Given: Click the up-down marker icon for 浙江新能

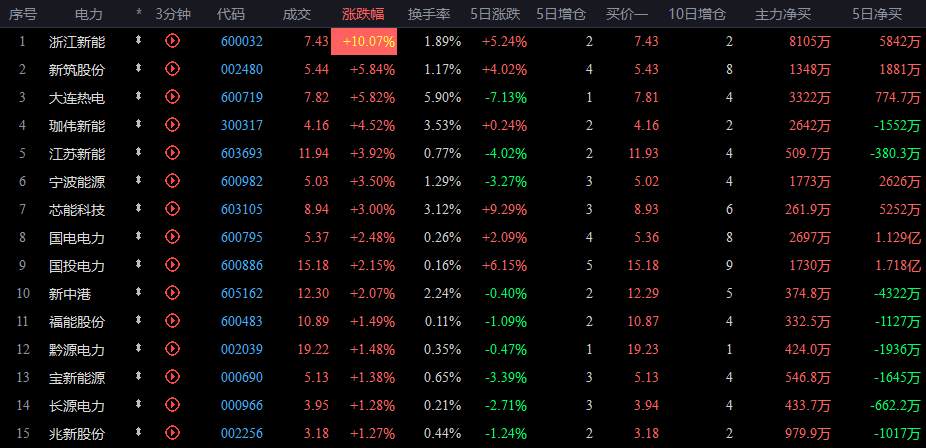Looking at the screenshot, I should click(139, 40).
